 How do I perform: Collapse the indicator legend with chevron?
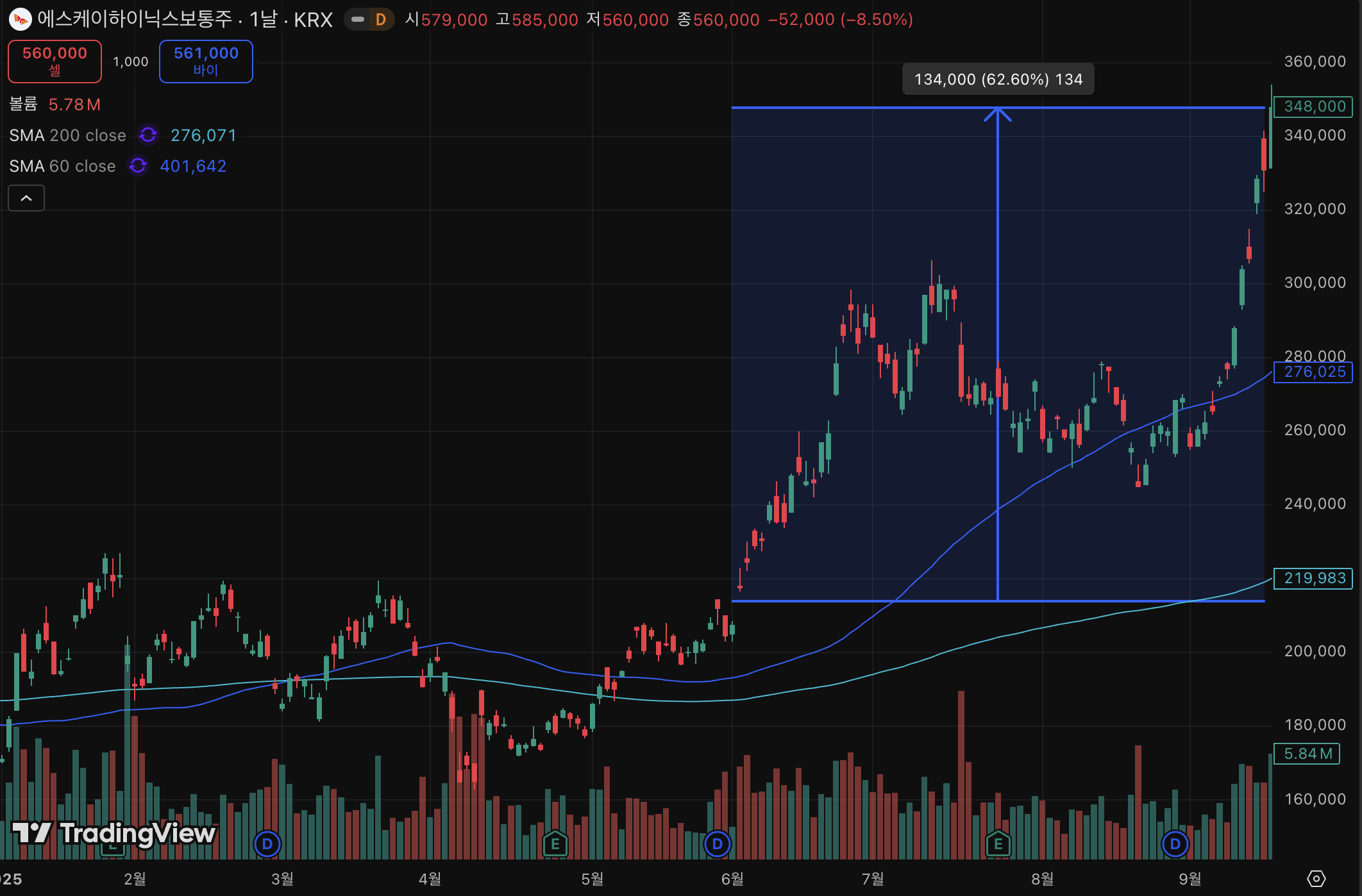click(x=26, y=198)
